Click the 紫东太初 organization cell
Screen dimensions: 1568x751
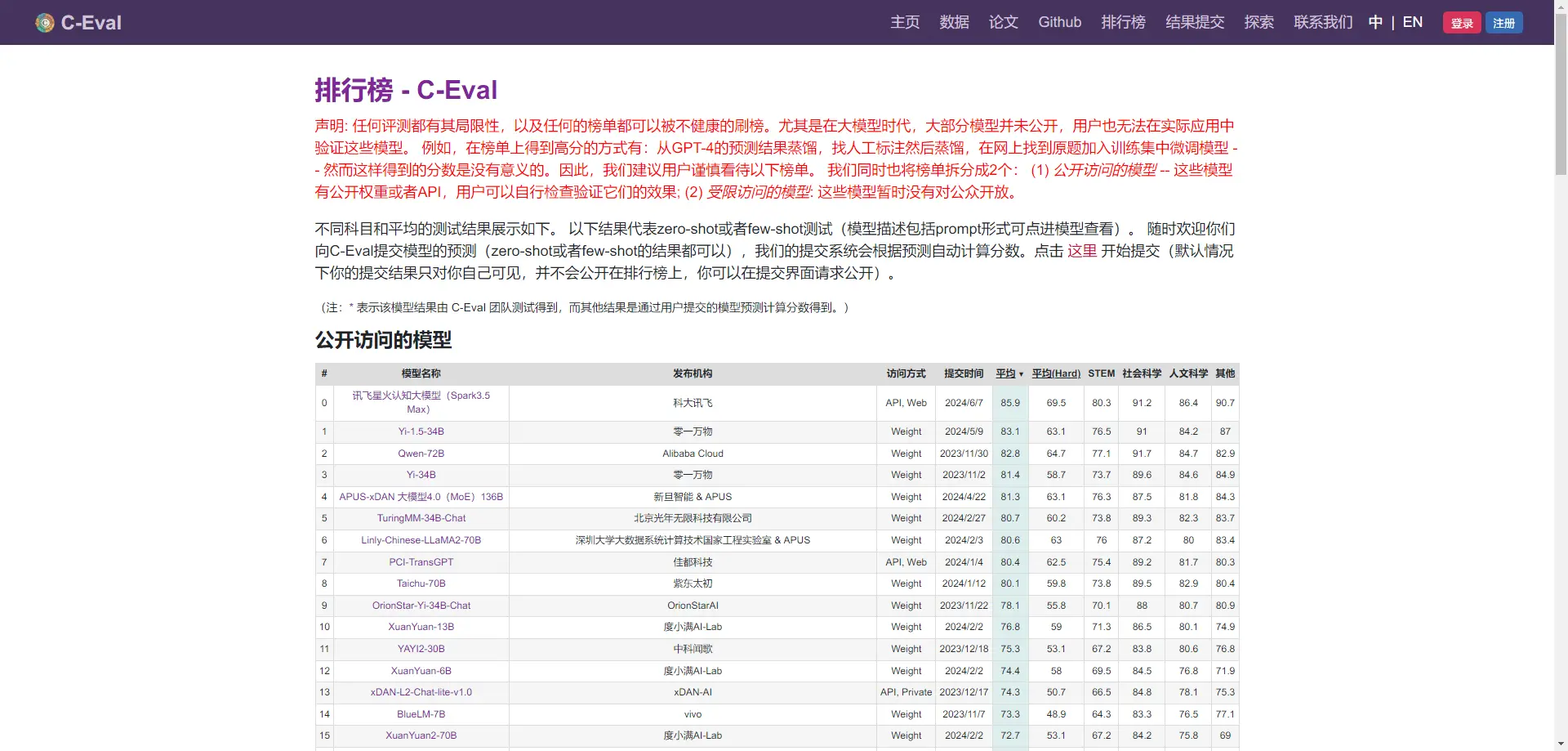tap(693, 583)
